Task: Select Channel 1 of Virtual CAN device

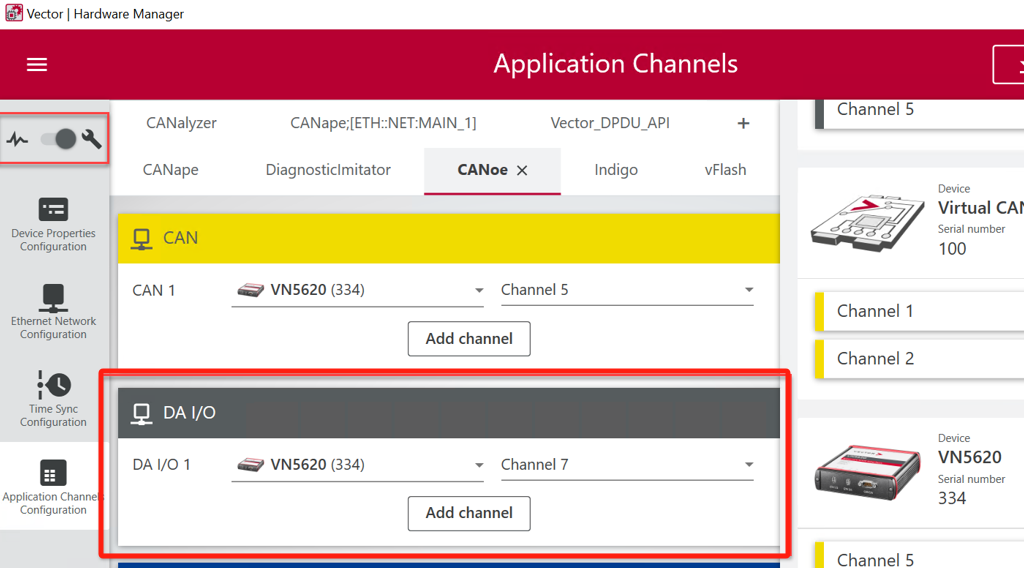Action: (920, 311)
